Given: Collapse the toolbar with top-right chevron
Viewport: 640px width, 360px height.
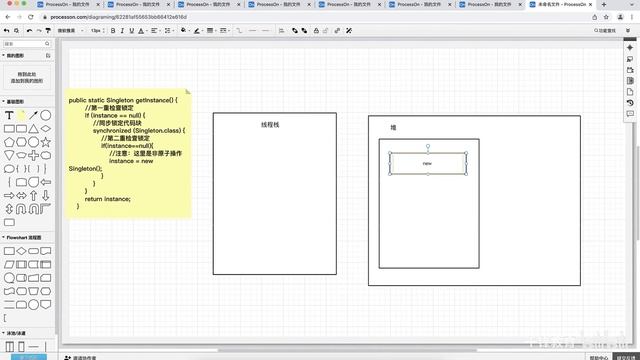Looking at the screenshot, I should pos(628,31).
